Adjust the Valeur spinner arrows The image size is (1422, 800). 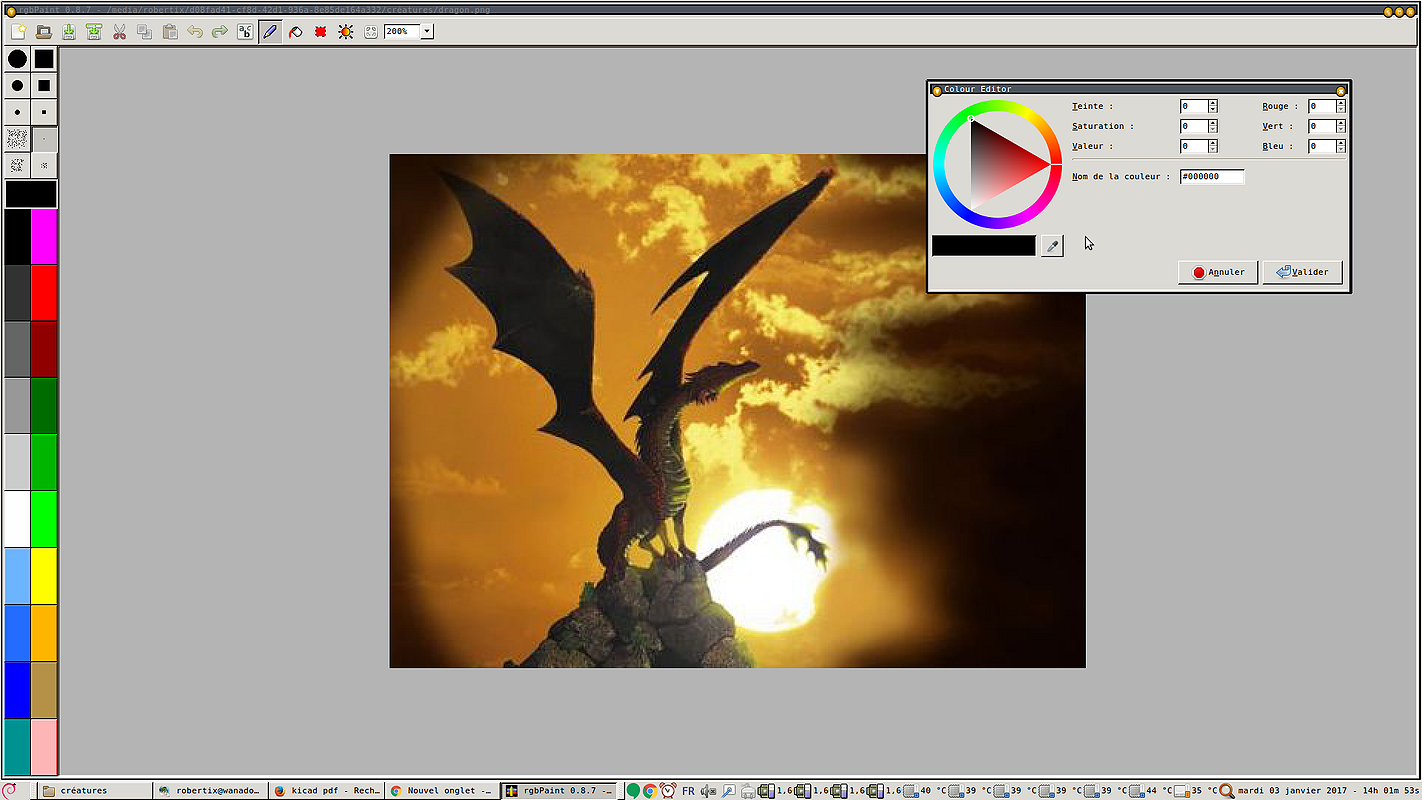1213,146
